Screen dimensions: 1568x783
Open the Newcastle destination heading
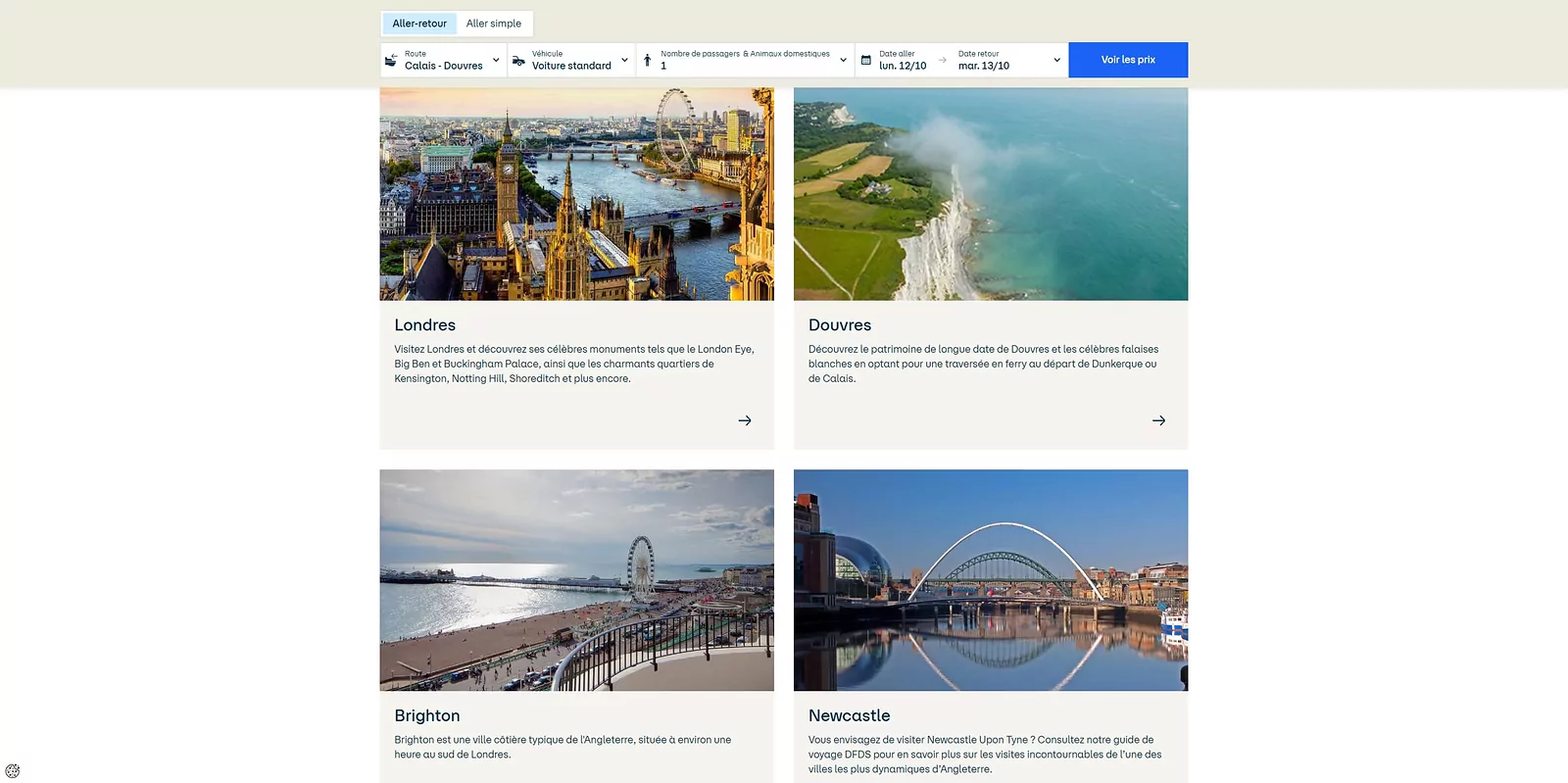[x=850, y=716]
